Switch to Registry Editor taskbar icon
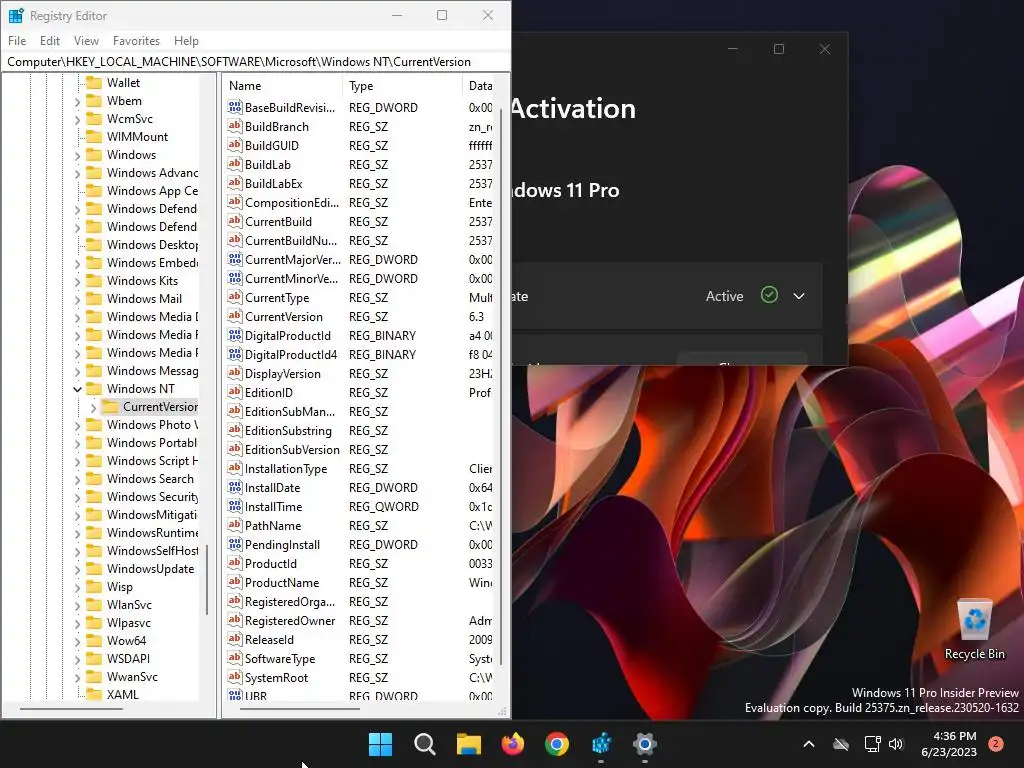 (x=601, y=744)
